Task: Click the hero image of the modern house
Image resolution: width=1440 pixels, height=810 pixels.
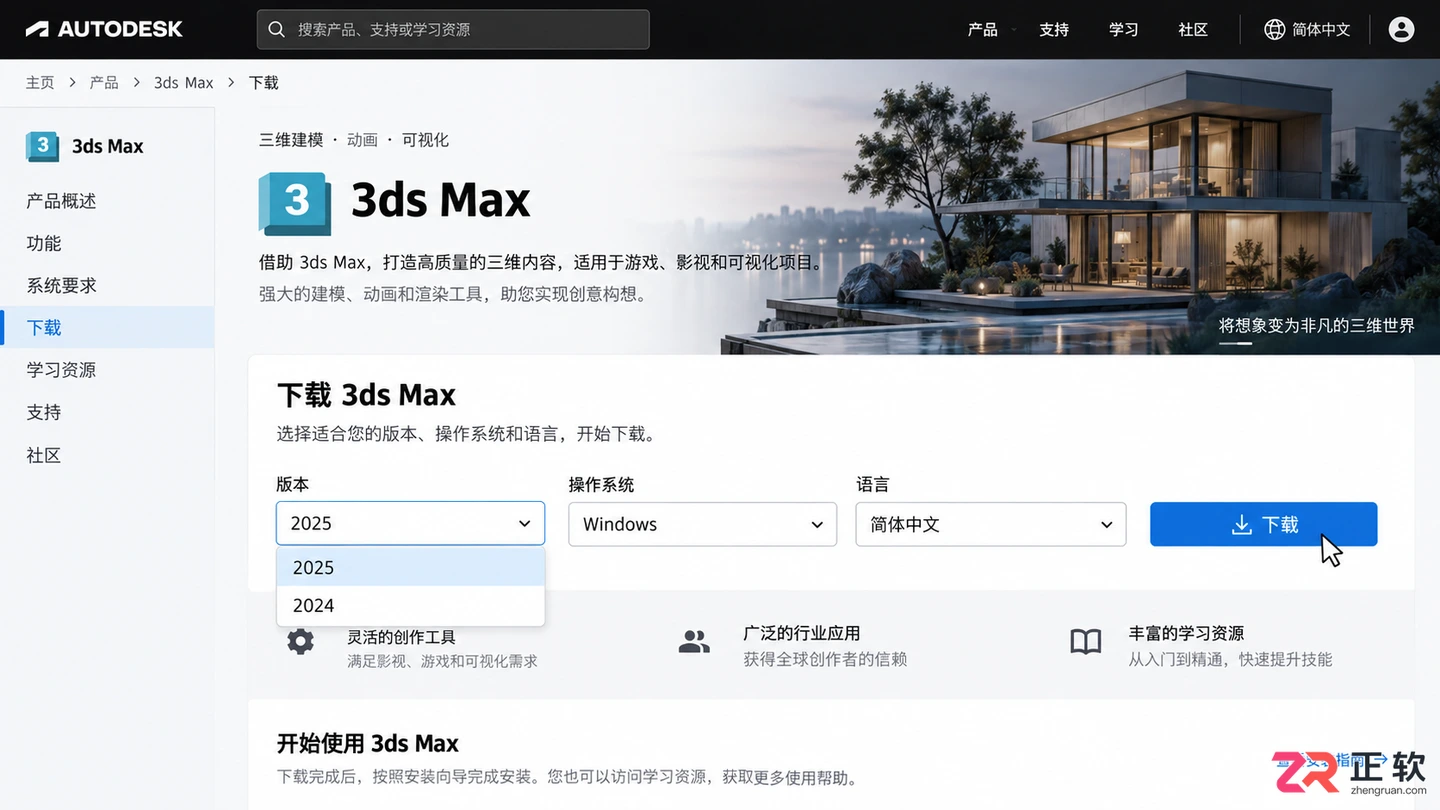Action: click(1080, 207)
